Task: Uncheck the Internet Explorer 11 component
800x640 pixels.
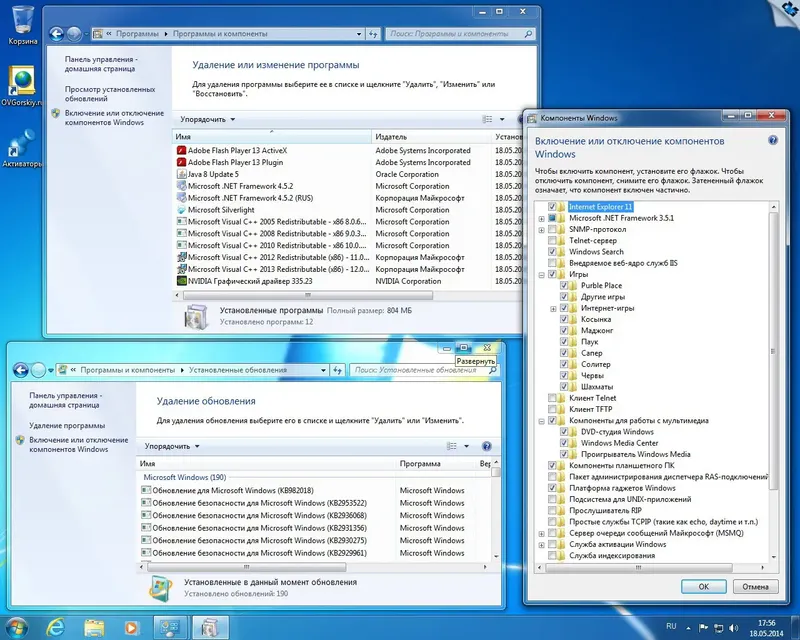Action: click(552, 207)
